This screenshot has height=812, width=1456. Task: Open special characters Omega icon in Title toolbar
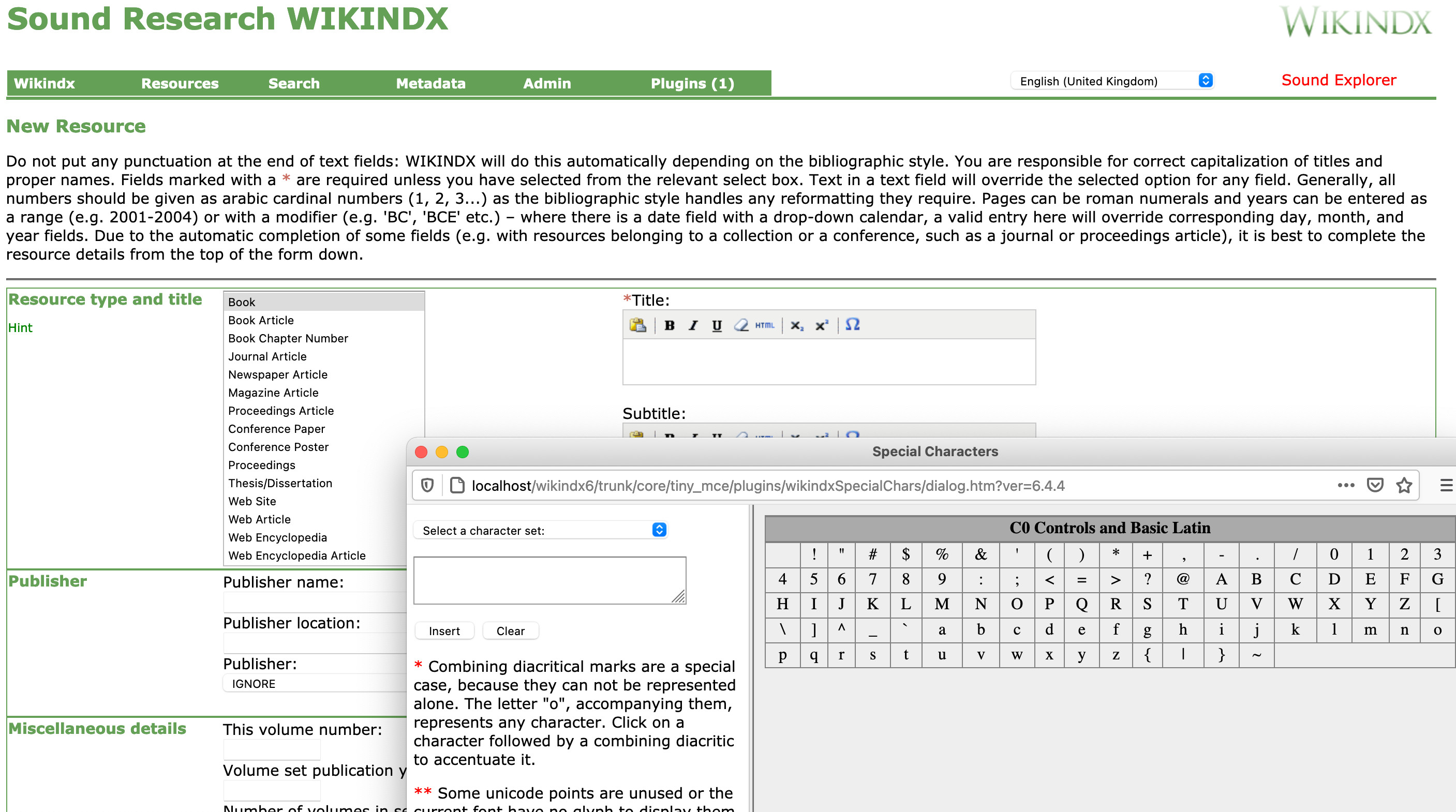[x=852, y=324]
